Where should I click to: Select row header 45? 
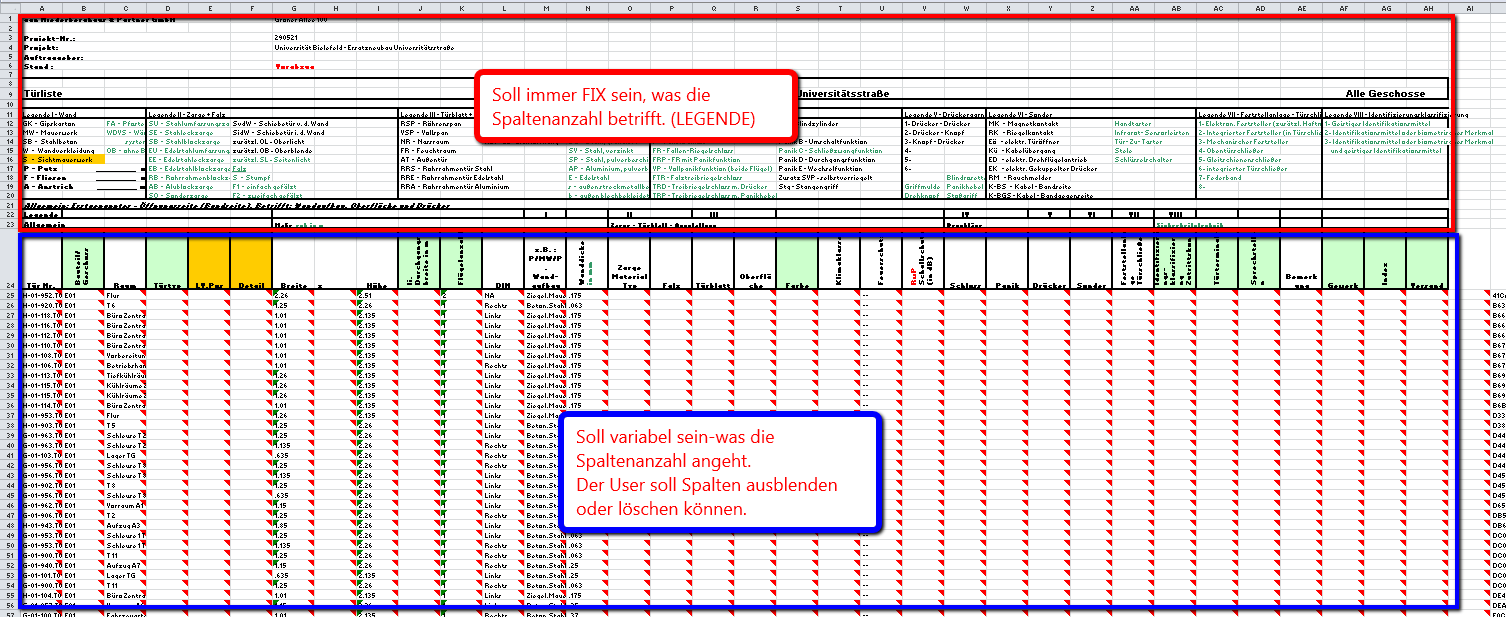(x=10, y=494)
